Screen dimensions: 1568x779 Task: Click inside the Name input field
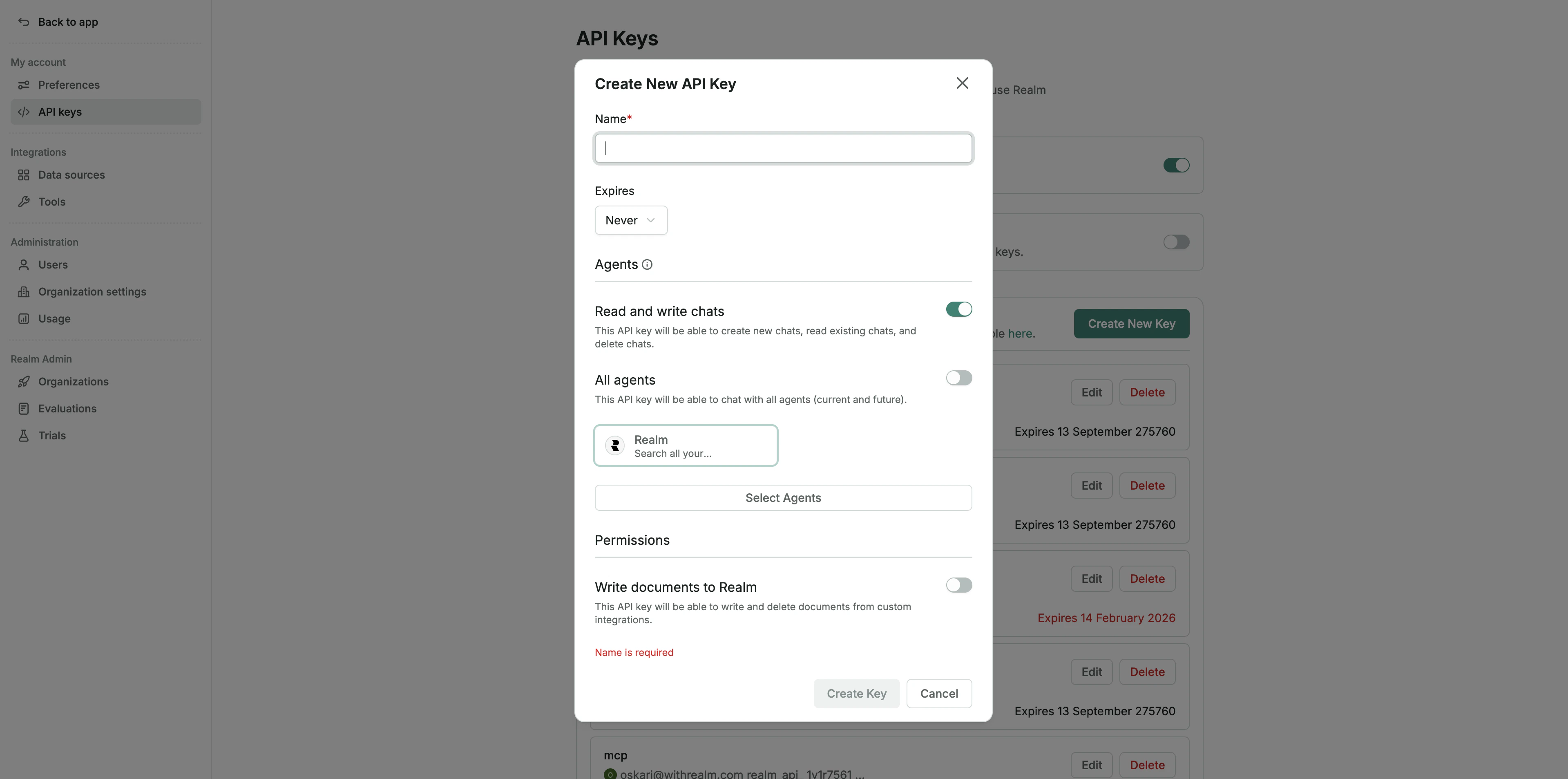(x=783, y=148)
